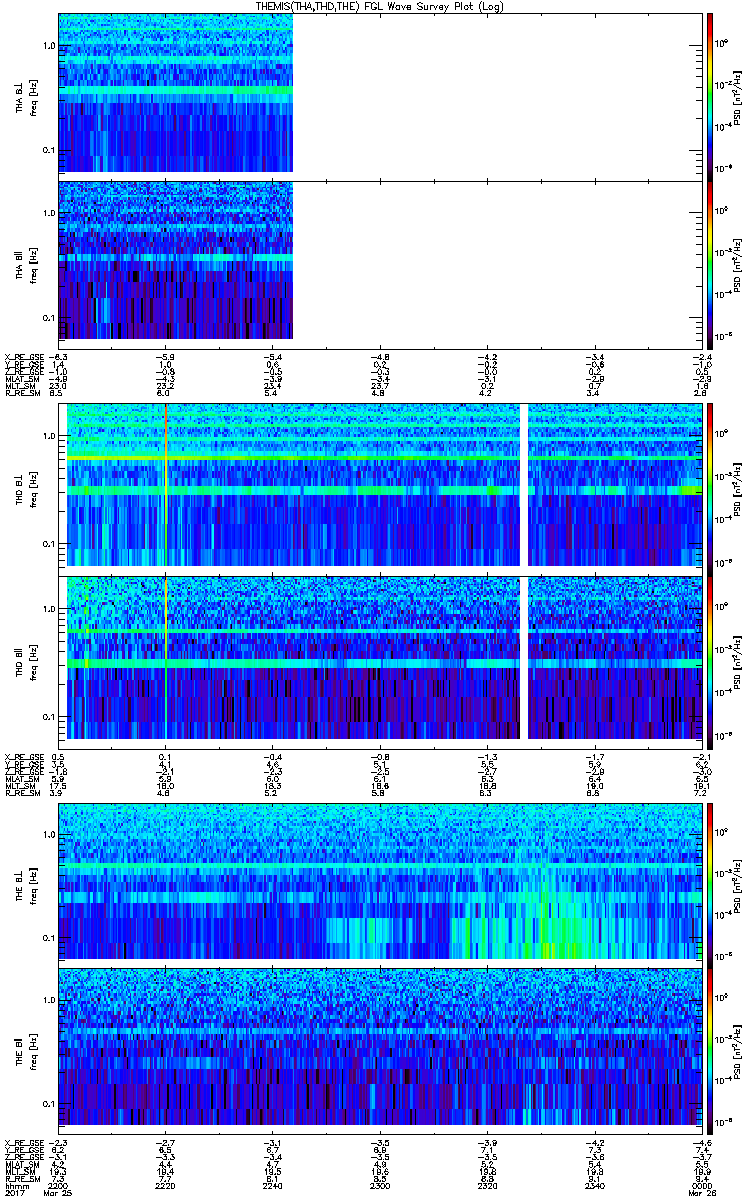The width and height of the screenshot is (750, 1200).
Task: Click the red vertical spike in THD BL panel
Action: (x=166, y=486)
